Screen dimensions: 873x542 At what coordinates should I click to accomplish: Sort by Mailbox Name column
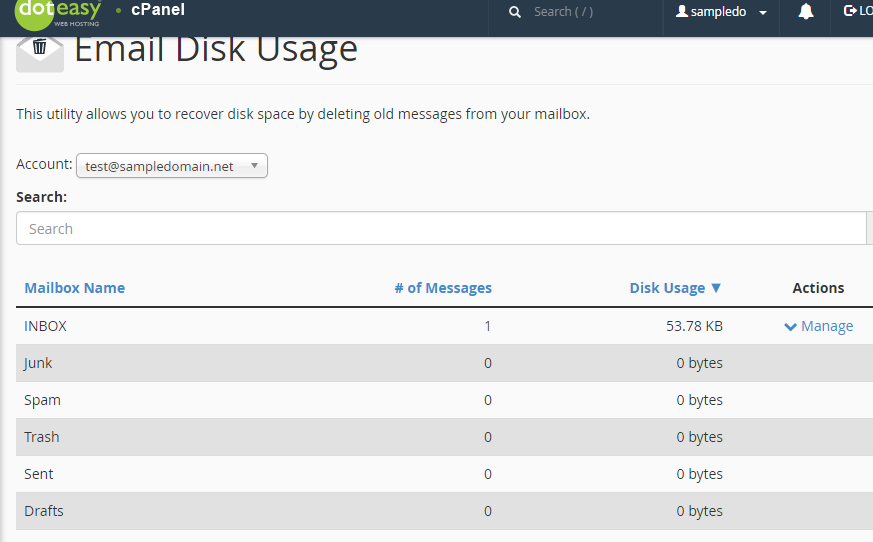(75, 288)
